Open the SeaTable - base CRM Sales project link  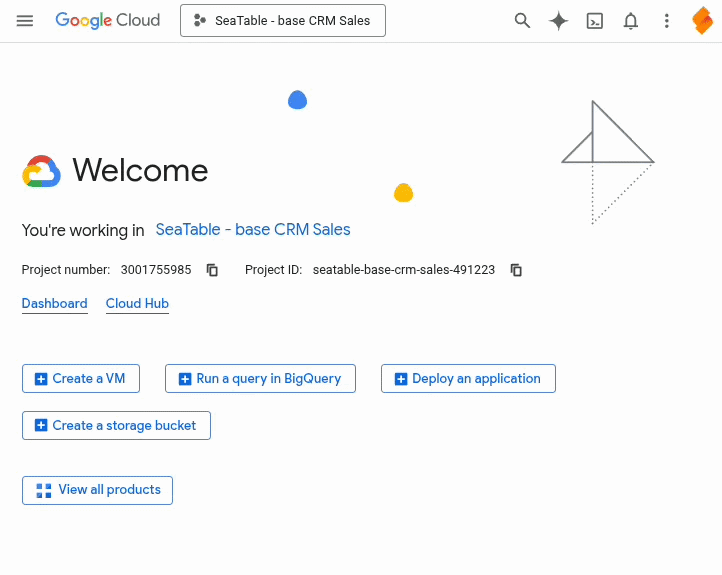point(253,229)
